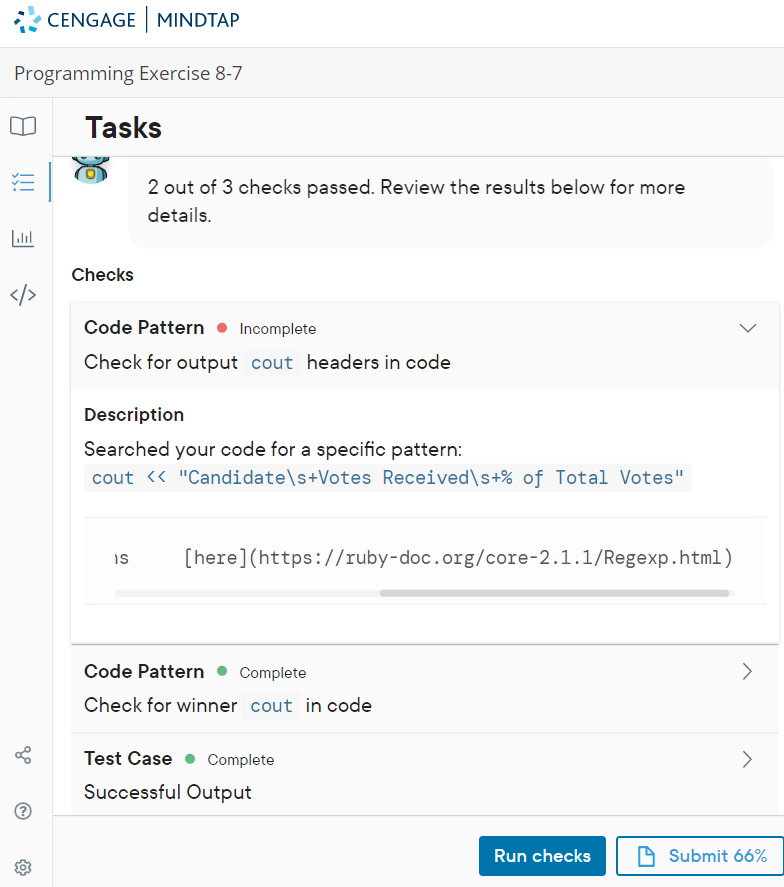784x887 pixels.
Task: Select the tasks checklist icon in sidebar
Action: pyautogui.click(x=23, y=182)
